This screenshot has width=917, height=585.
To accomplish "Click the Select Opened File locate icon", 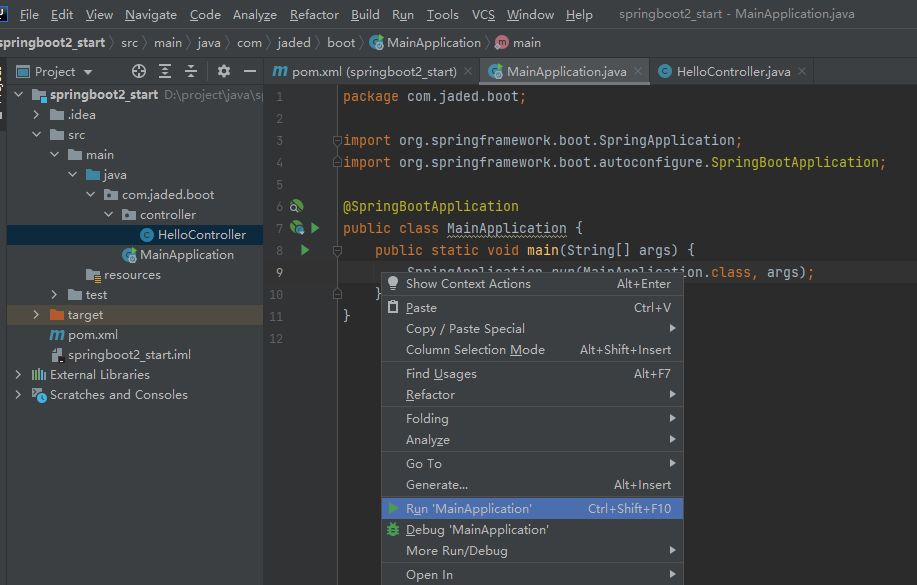I will click(139, 71).
